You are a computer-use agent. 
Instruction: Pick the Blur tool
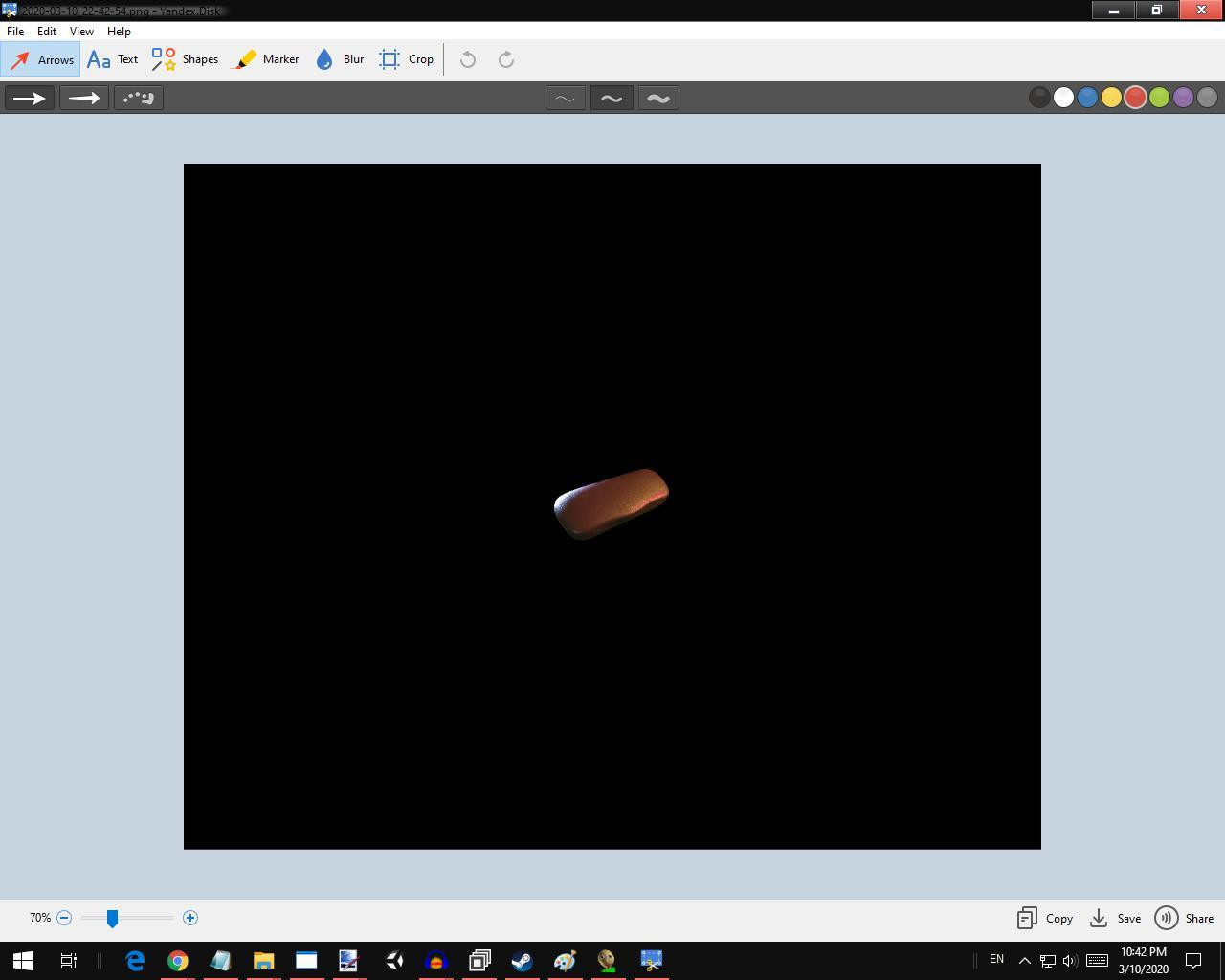(x=339, y=59)
